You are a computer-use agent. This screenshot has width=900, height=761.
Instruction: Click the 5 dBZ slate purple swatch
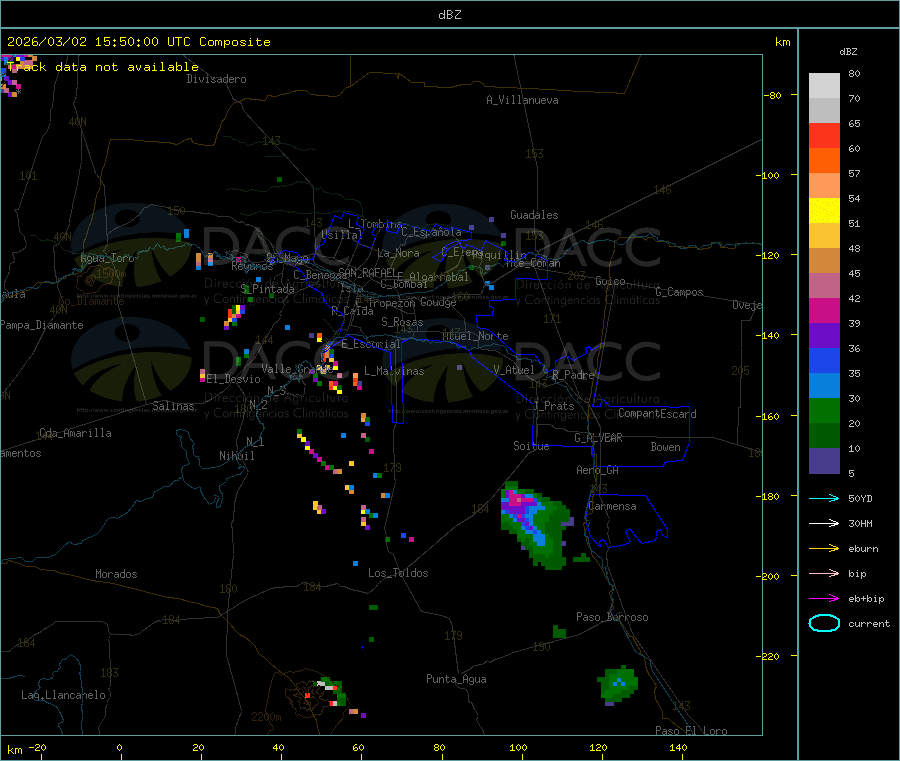(824, 461)
